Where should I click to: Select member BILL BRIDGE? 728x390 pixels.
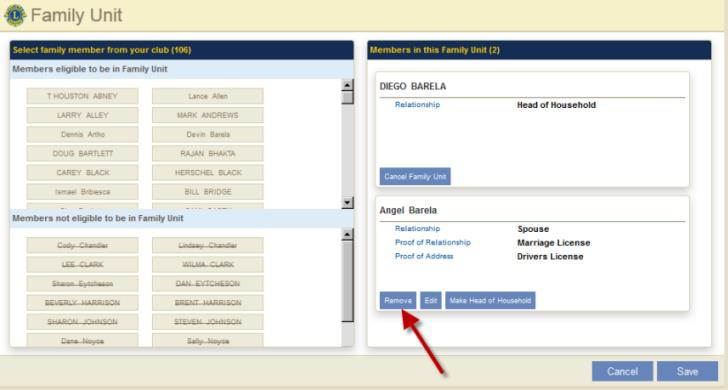[208, 191]
